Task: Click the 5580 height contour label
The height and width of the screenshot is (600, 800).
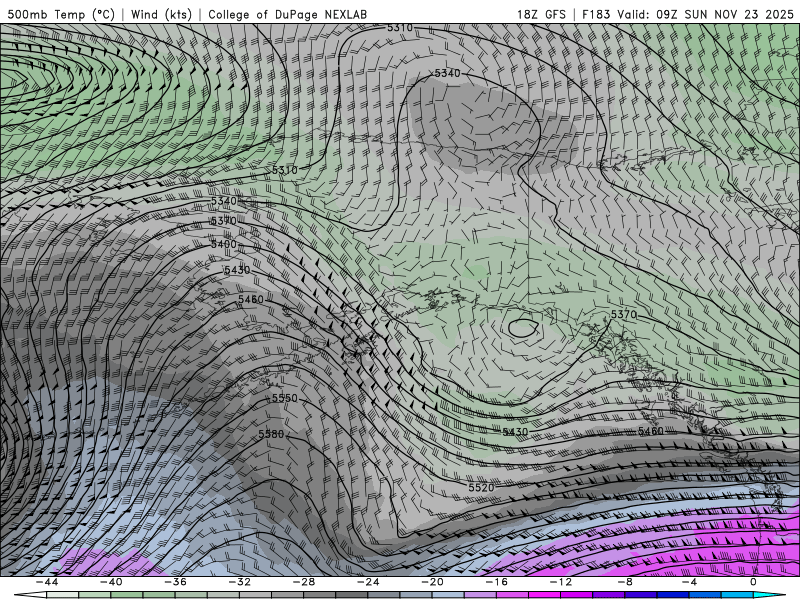Action: tap(271, 434)
